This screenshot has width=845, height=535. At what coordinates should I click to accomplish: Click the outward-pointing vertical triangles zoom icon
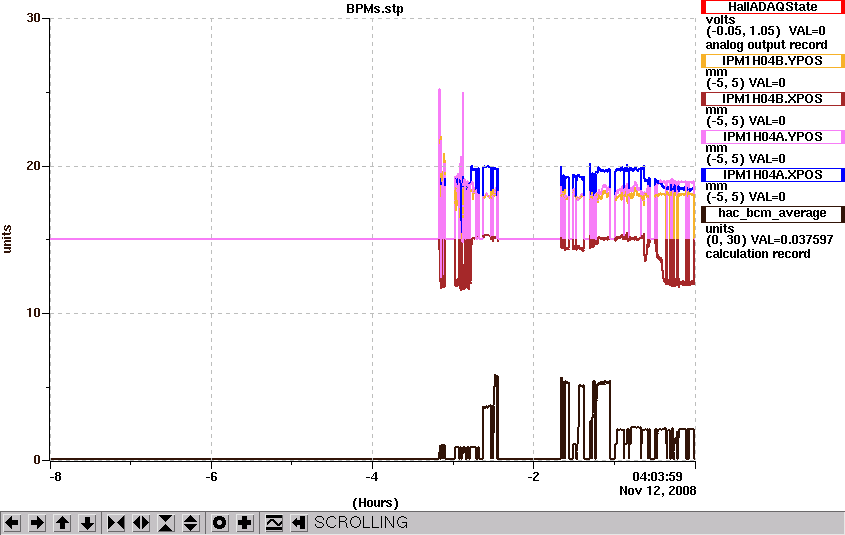(x=191, y=523)
